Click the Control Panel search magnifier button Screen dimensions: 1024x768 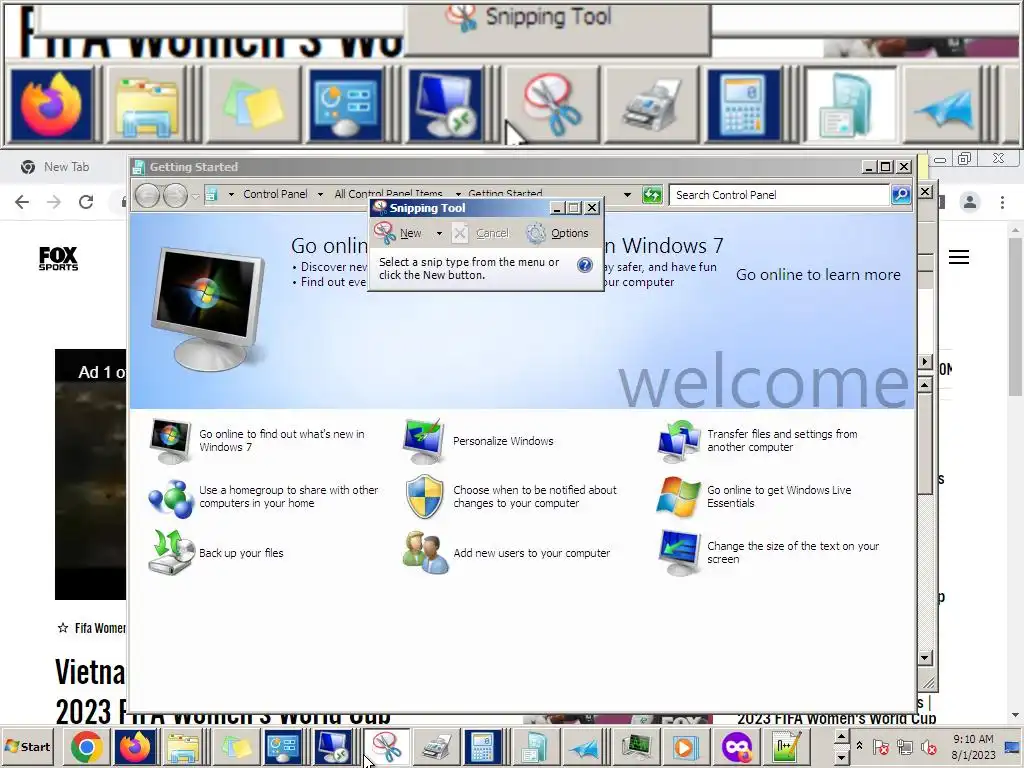point(901,195)
